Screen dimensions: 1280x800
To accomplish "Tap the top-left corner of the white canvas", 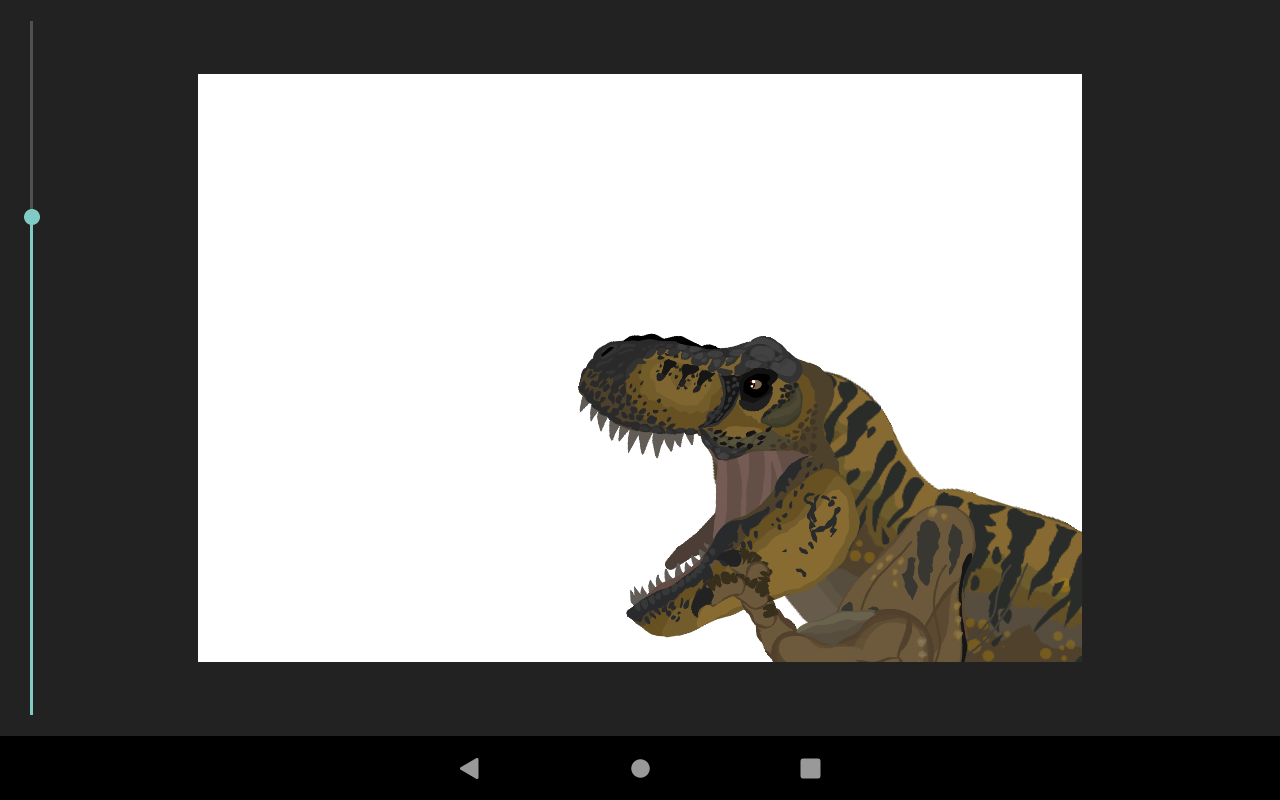I will point(202,78).
